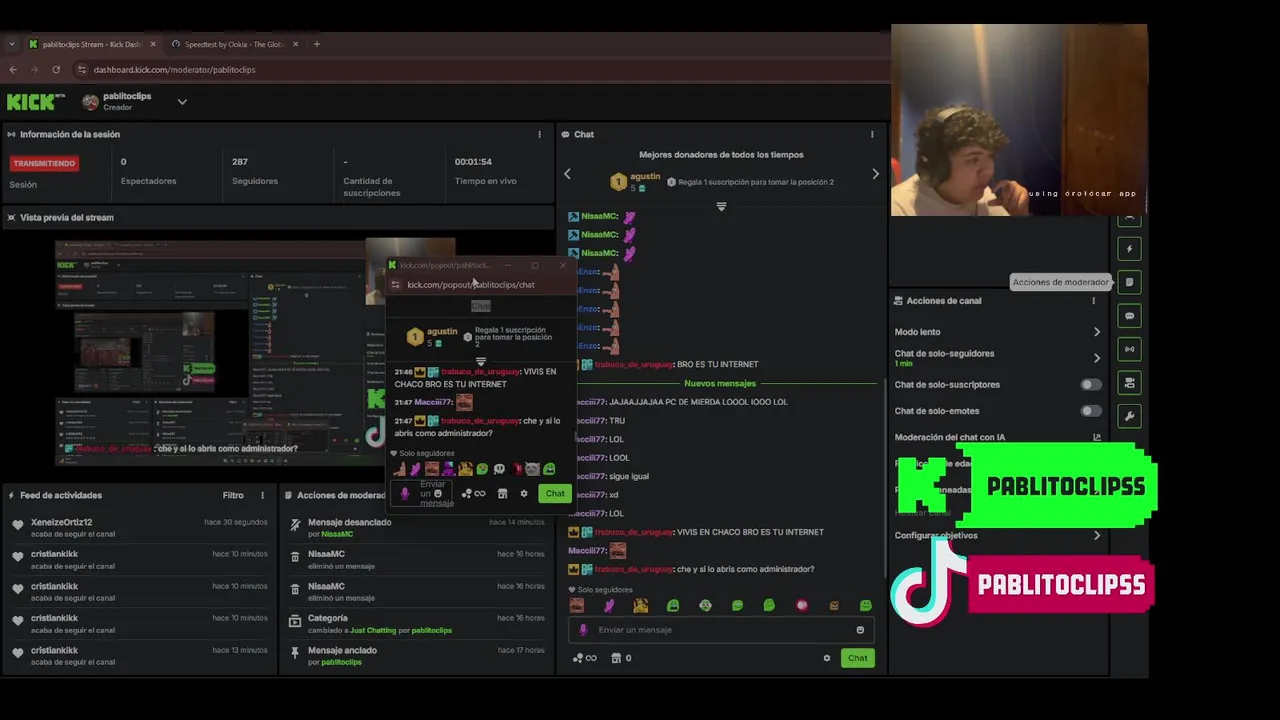The image size is (1280, 720).
Task: Open popout chat gift shop icon
Action: [502, 493]
